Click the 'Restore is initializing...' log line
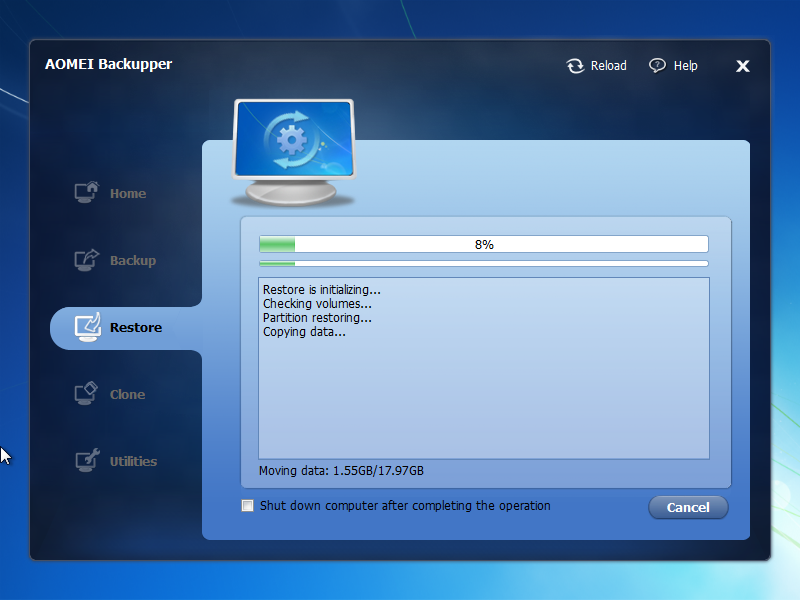This screenshot has height=600, width=800. click(322, 289)
